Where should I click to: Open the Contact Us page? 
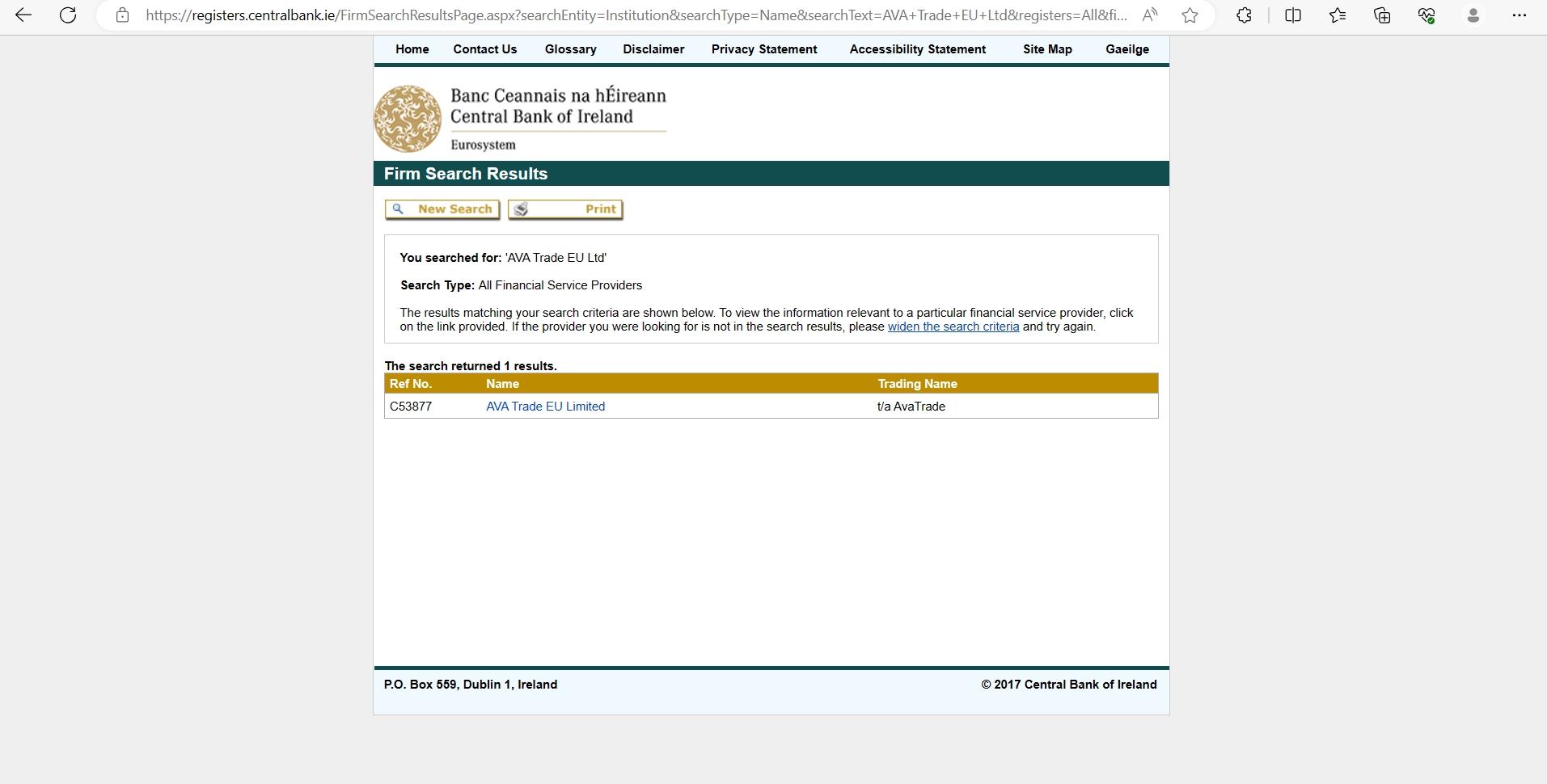click(x=485, y=49)
